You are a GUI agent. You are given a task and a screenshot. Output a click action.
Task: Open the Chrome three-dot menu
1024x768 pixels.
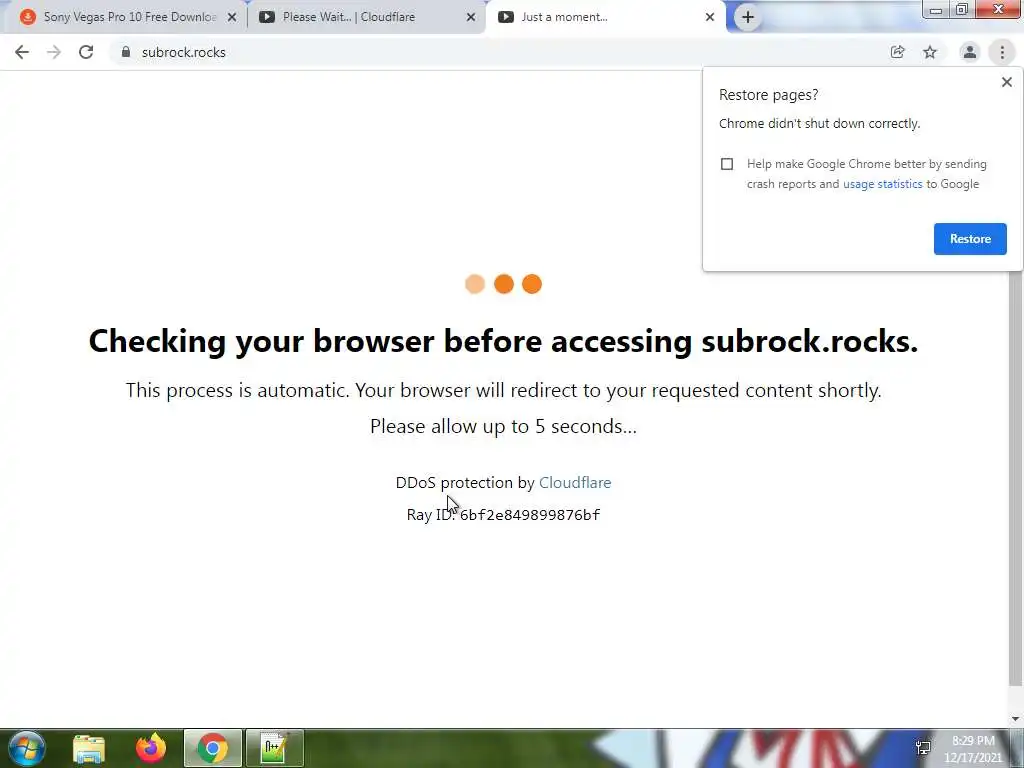pos(1002,52)
